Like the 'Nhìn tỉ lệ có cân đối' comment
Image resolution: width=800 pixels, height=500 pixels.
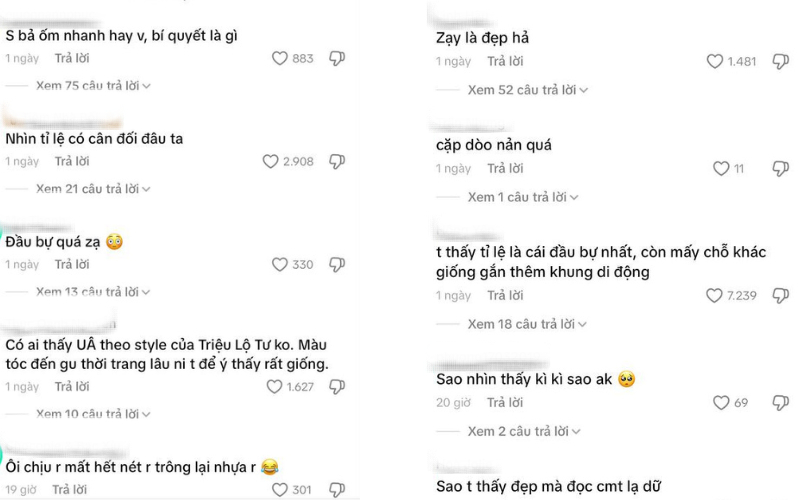[x=270, y=161]
